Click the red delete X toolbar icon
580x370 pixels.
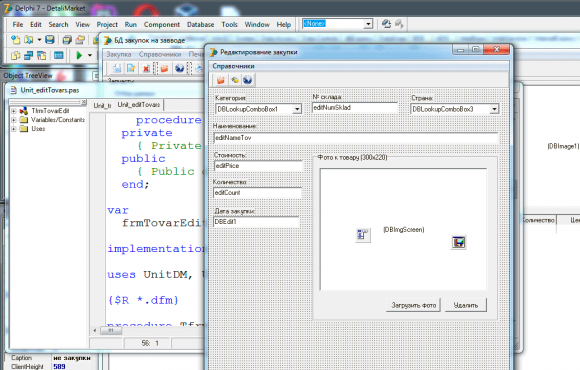tap(146, 69)
